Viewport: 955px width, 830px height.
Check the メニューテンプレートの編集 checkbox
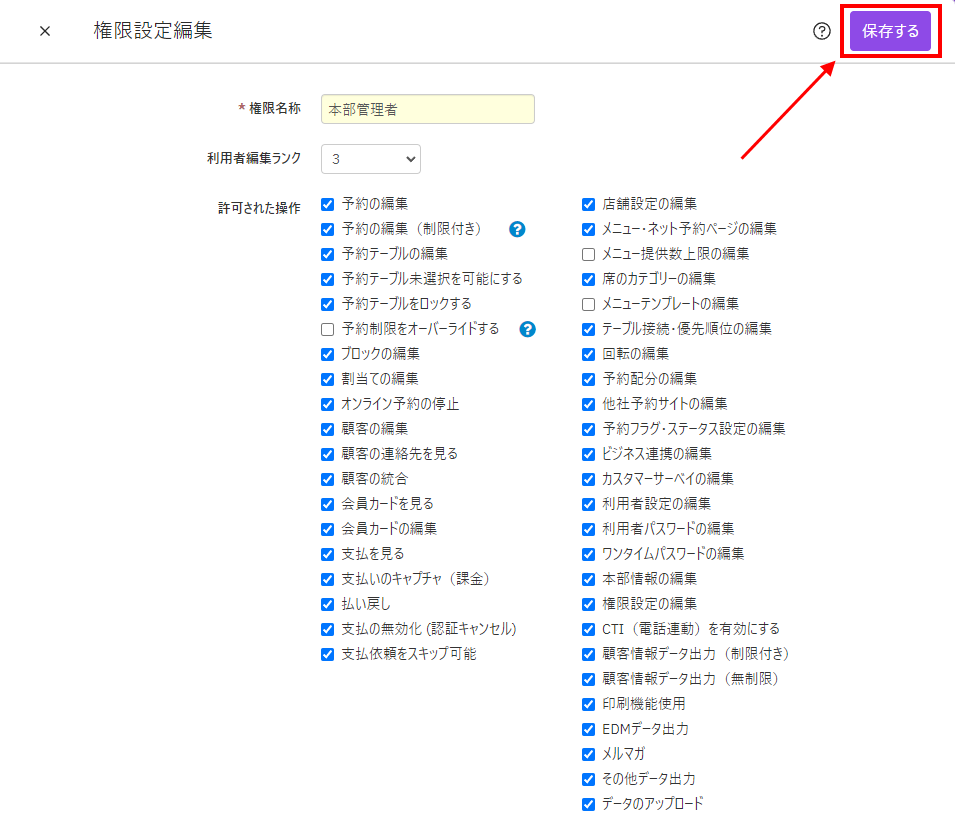[588, 304]
